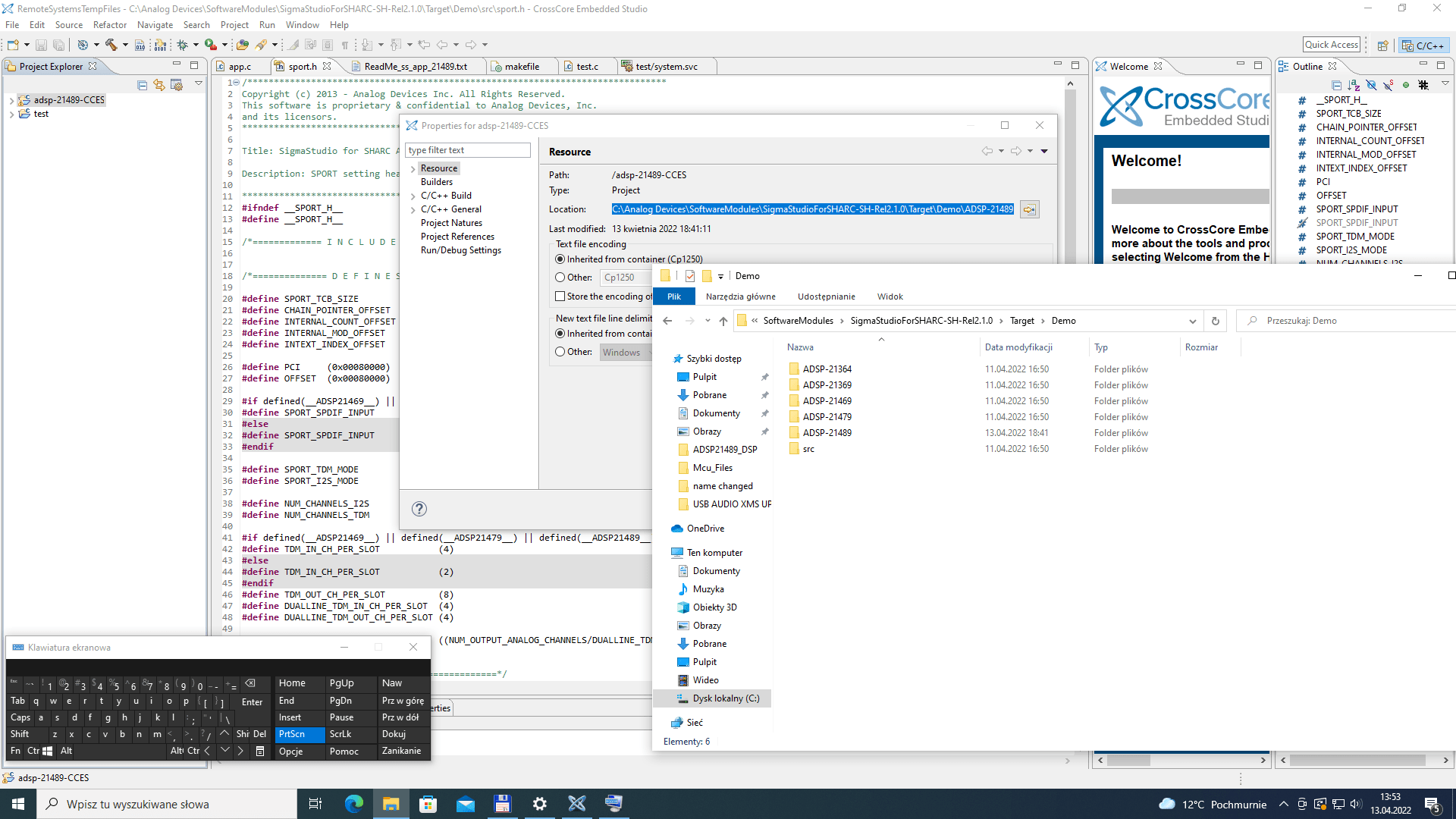Click the Build hammer toolbar icon
Viewport: 1456px width, 819px height.
[x=111, y=45]
